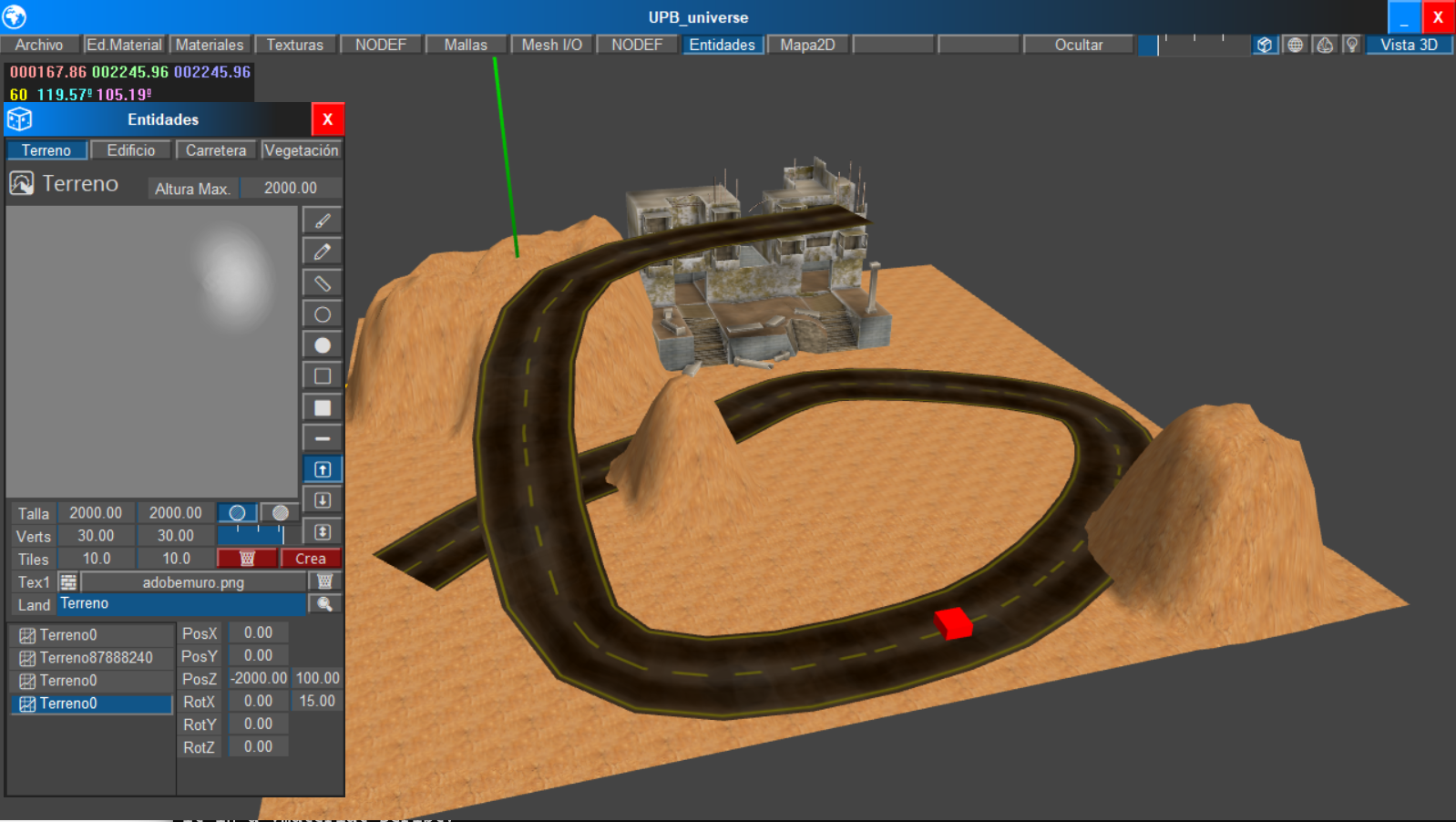Toggle the lightbulb lighting icon
The image size is (1456, 822).
tap(1352, 45)
